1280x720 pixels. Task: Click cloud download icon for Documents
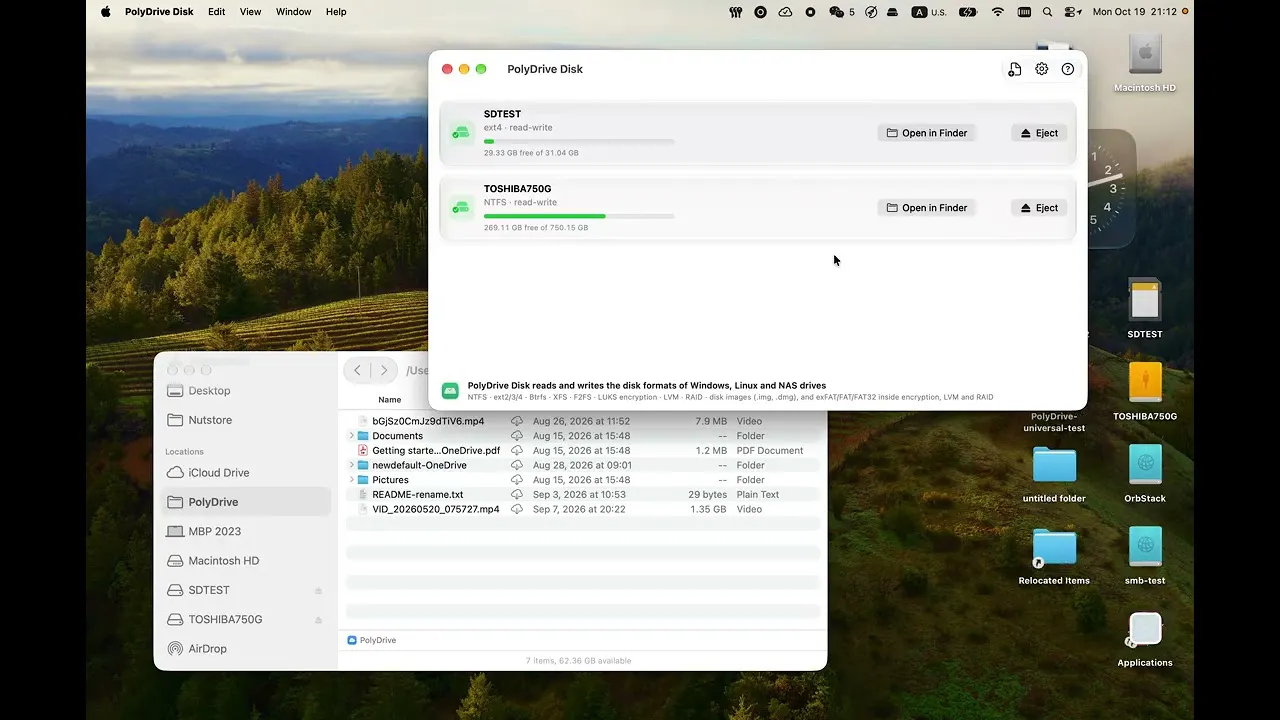[517, 436]
